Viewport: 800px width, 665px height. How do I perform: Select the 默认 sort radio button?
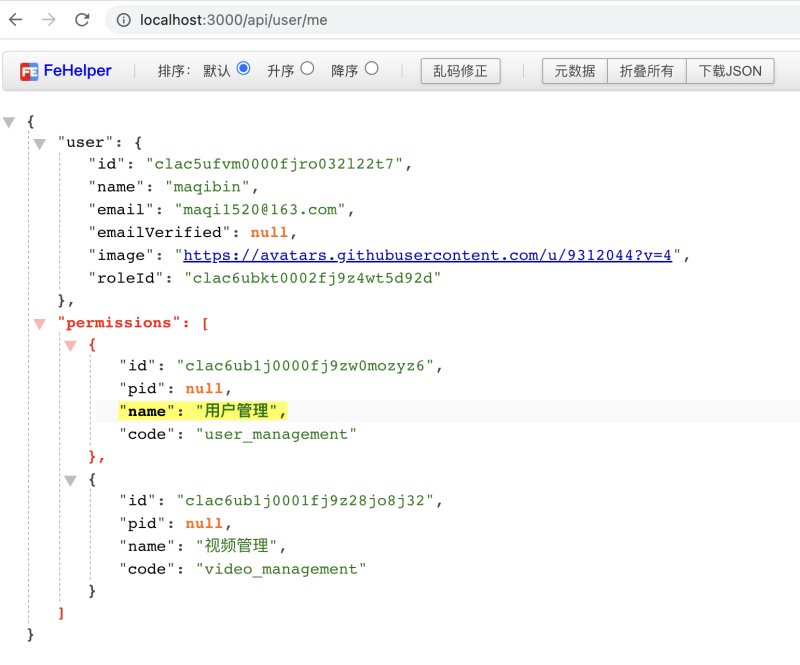[243, 68]
